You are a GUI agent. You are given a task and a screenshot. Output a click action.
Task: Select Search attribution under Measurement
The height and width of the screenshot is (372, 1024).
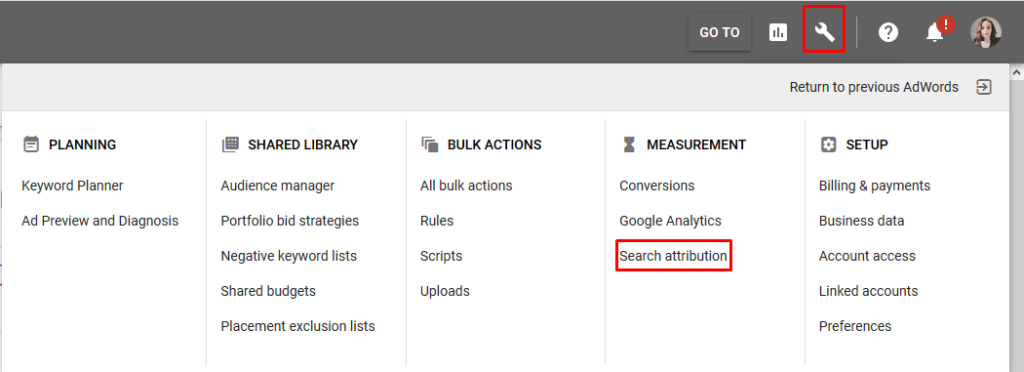point(673,256)
